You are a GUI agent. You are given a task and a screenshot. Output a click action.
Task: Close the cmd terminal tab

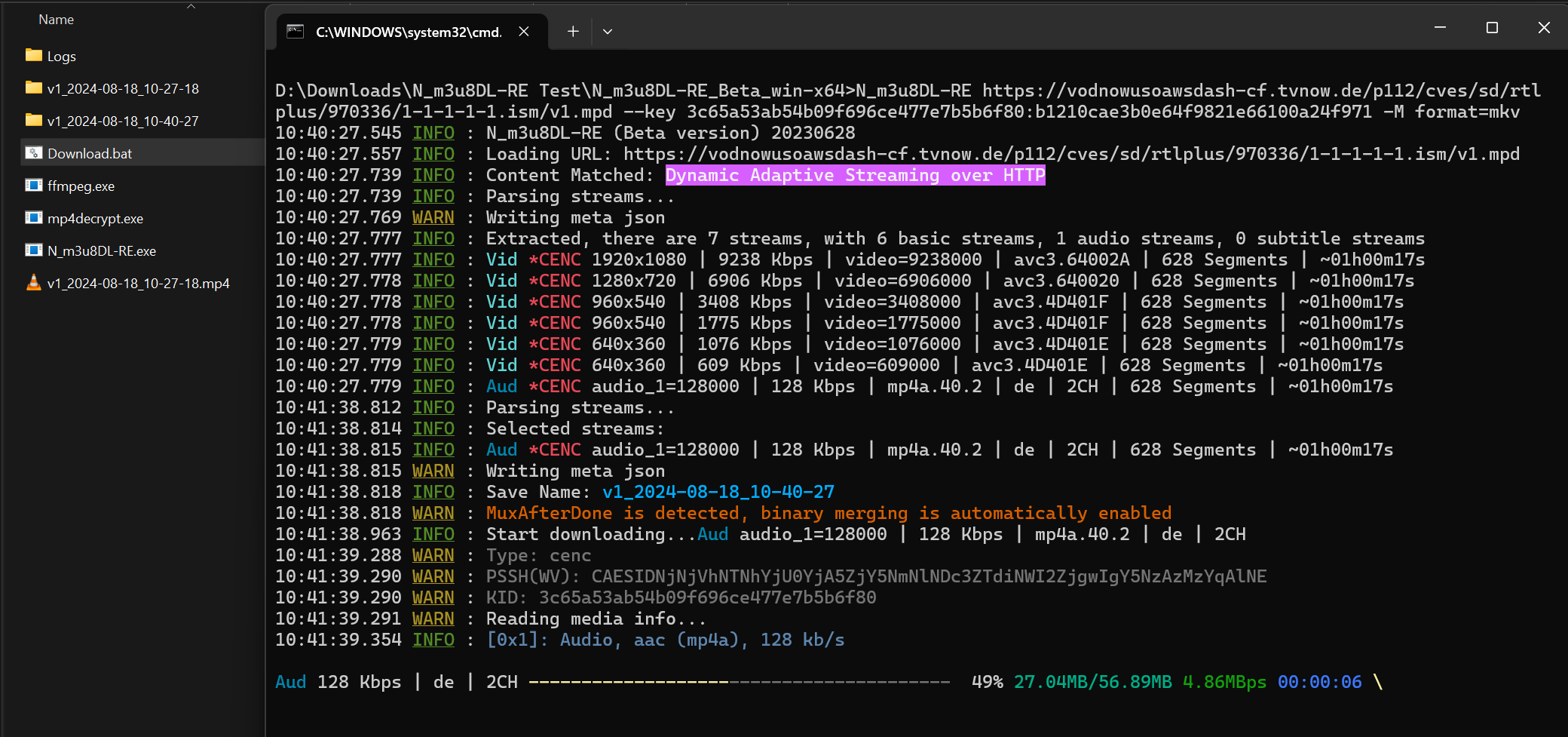tap(524, 32)
